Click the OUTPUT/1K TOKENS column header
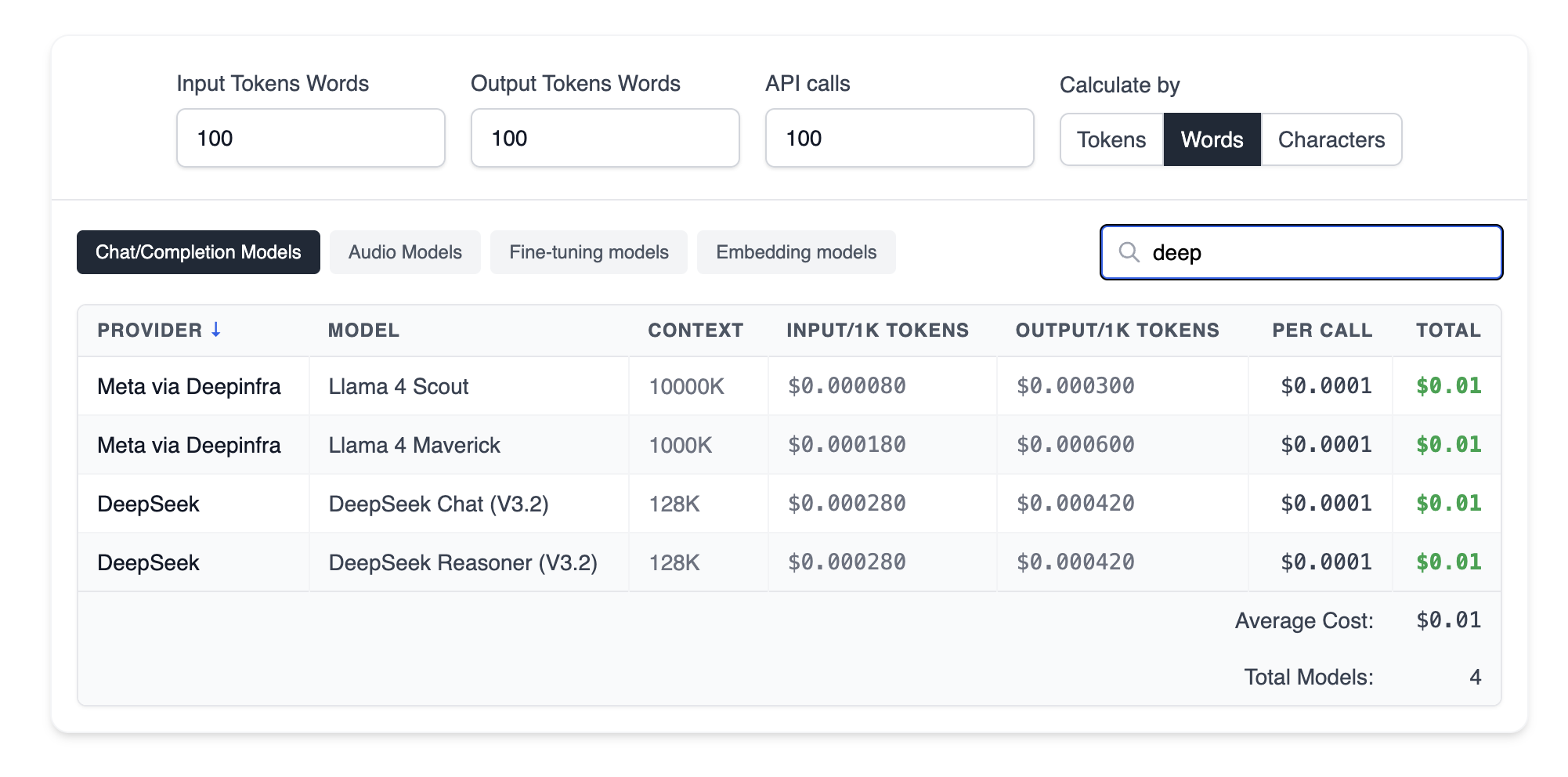 click(x=1118, y=330)
